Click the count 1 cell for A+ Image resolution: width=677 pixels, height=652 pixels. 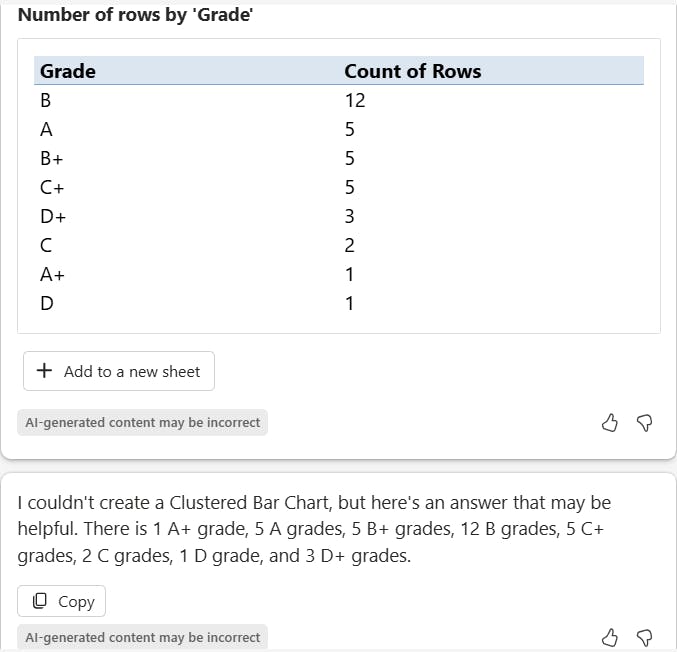tap(350, 274)
